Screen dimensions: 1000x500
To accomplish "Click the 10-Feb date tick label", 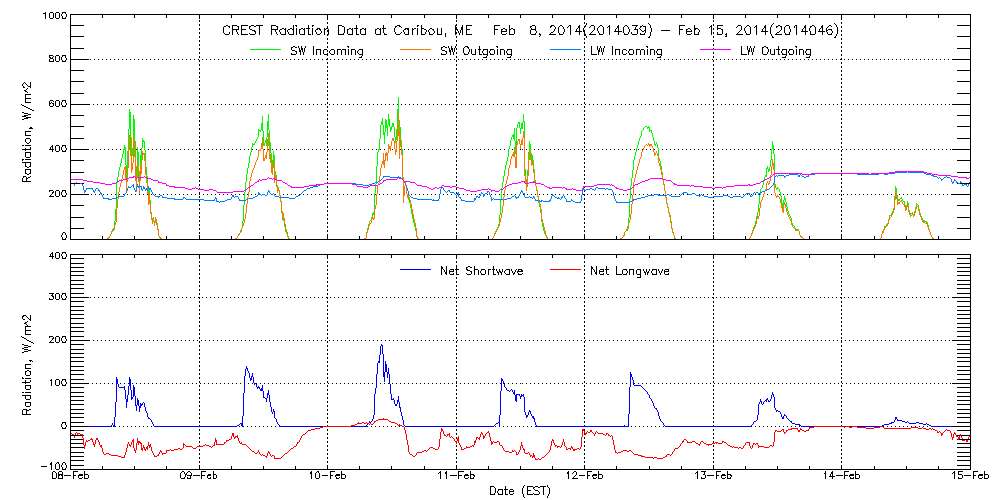I will click(x=328, y=477).
